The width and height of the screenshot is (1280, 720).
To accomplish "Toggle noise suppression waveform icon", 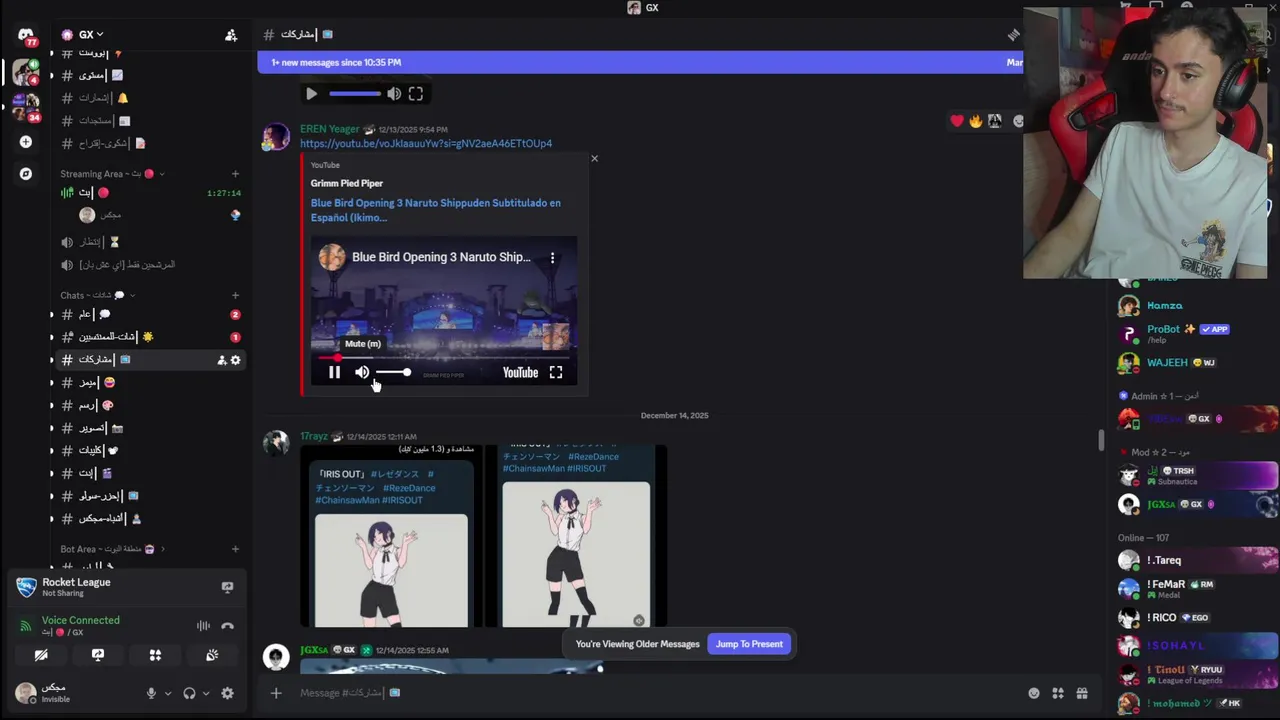I will [203, 626].
